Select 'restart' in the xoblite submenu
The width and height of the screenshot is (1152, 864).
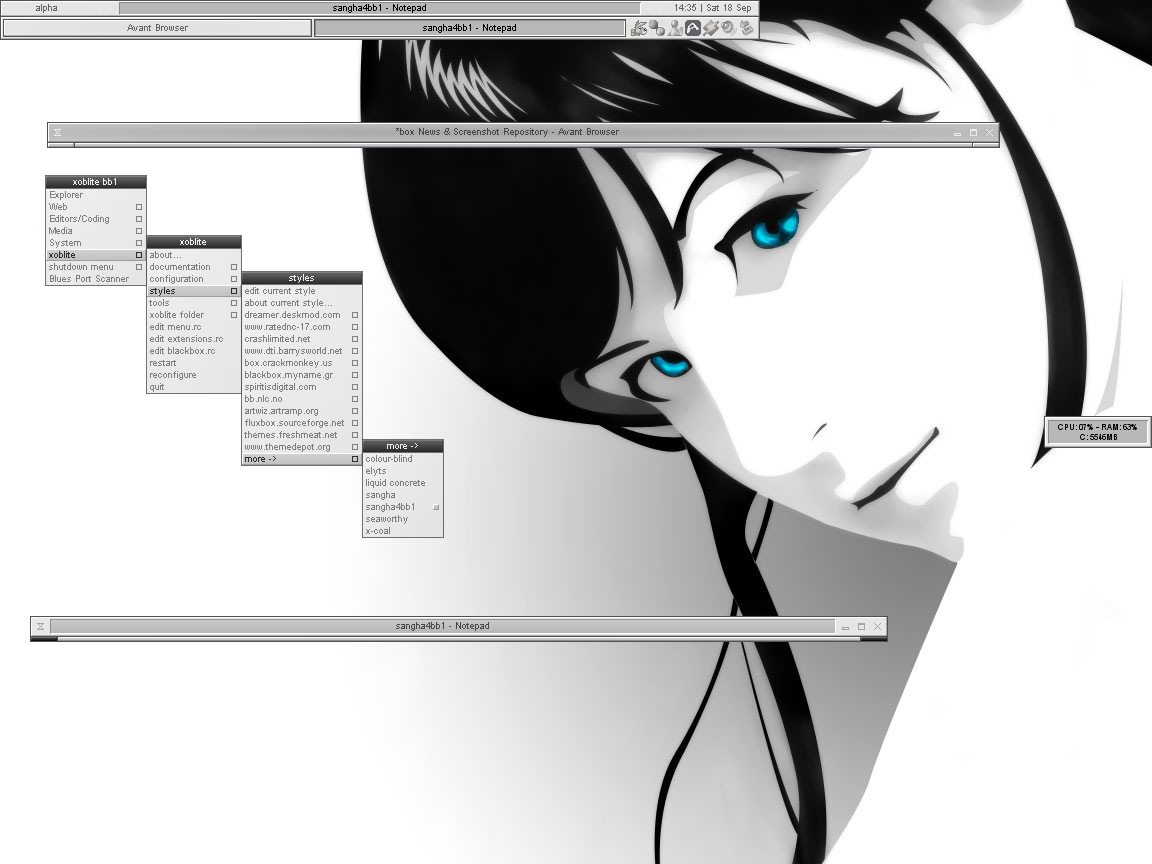pyautogui.click(x=194, y=363)
